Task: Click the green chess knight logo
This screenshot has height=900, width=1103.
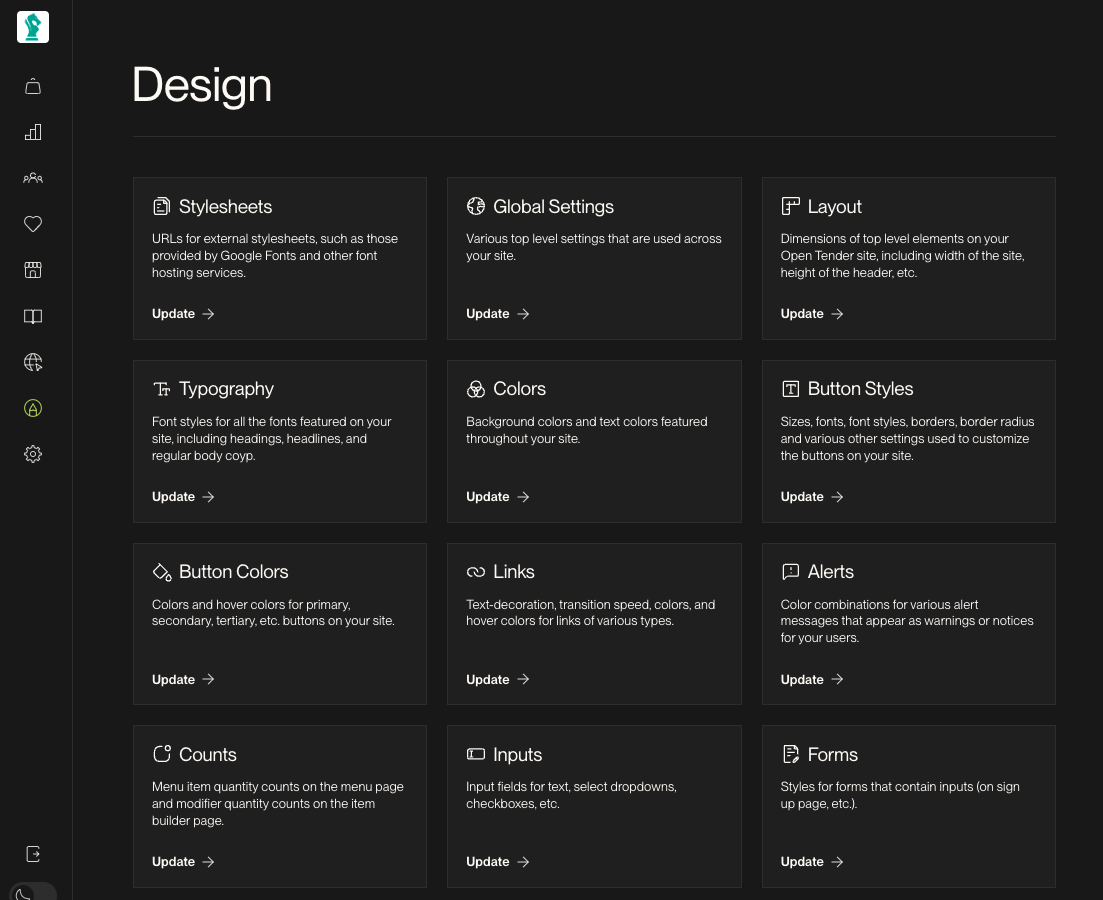Action: (x=33, y=27)
